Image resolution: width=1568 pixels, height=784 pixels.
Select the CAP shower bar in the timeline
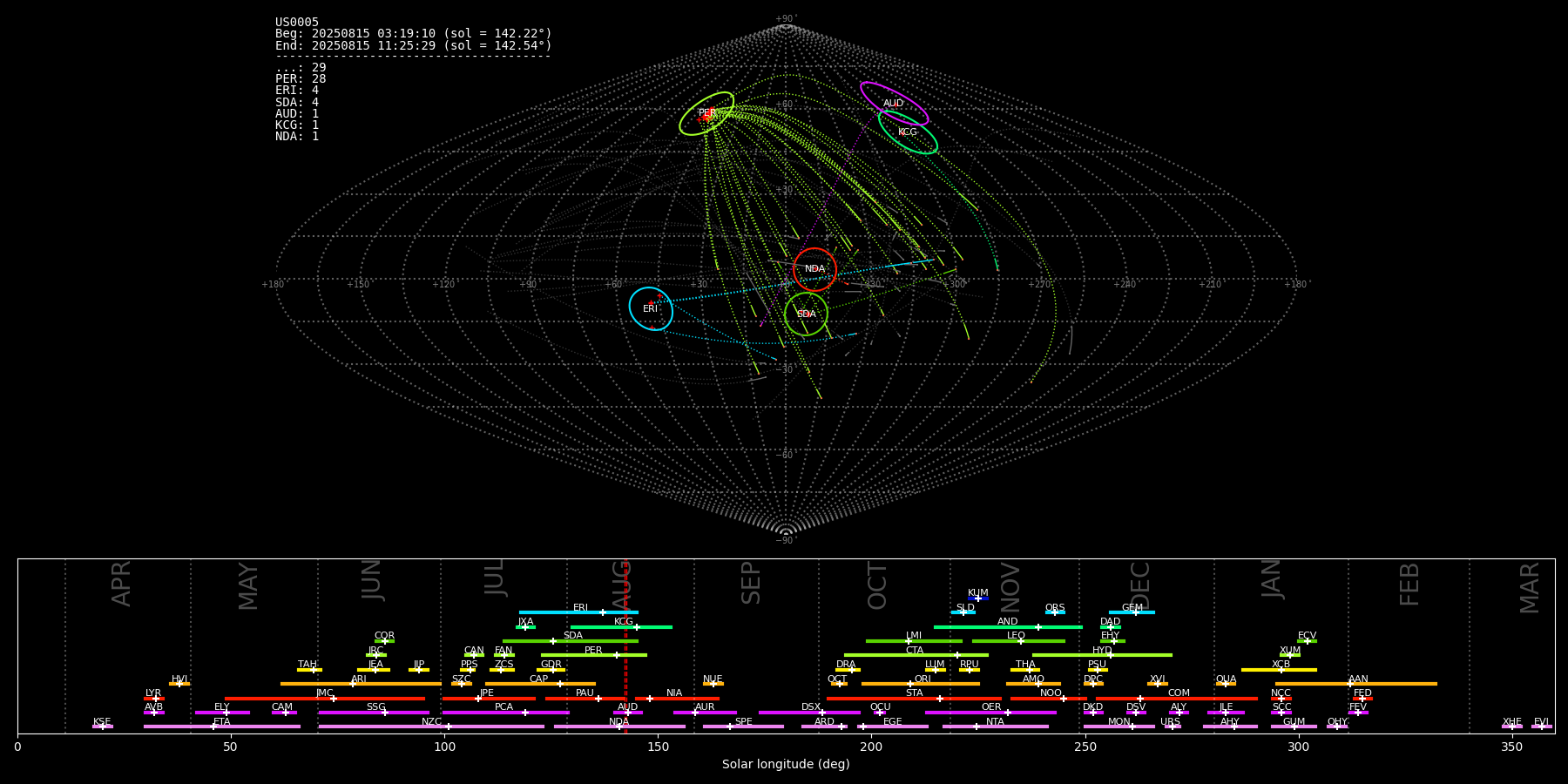coord(540,684)
